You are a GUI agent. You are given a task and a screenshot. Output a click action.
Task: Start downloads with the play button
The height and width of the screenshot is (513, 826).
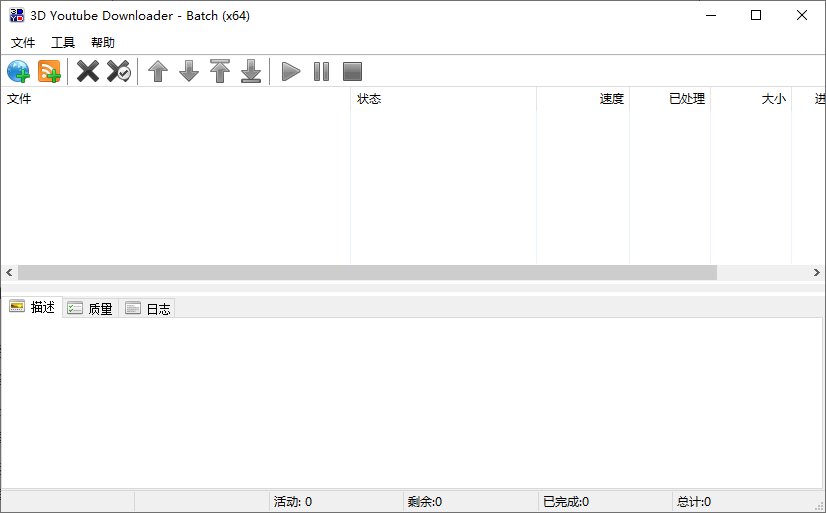[290, 71]
